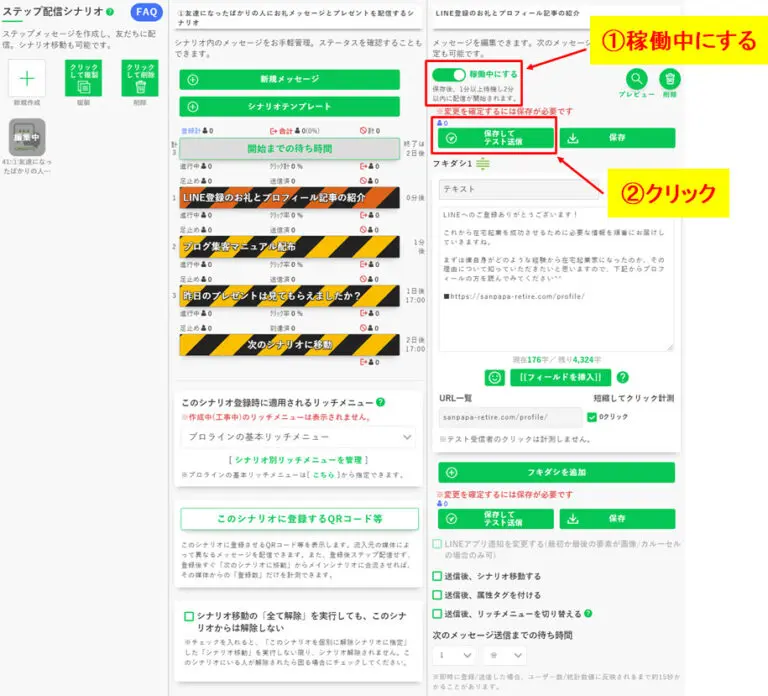Open the wait time unit dropdown
The image size is (768, 696).
tap(505, 655)
